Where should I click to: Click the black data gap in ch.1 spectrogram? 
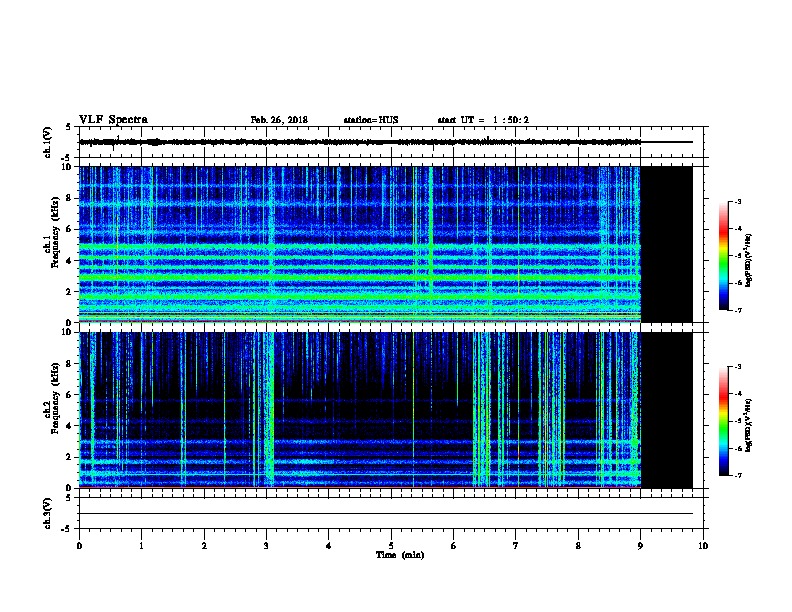pos(667,244)
